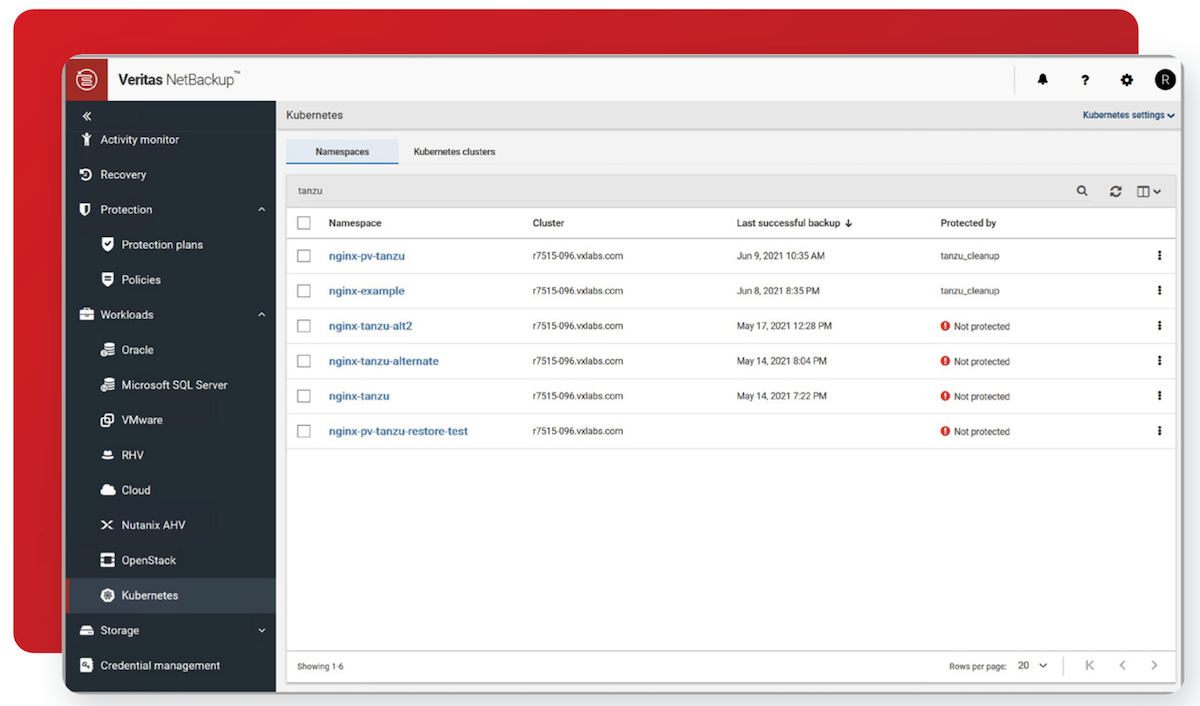Click the RHV workload icon

click(x=108, y=455)
